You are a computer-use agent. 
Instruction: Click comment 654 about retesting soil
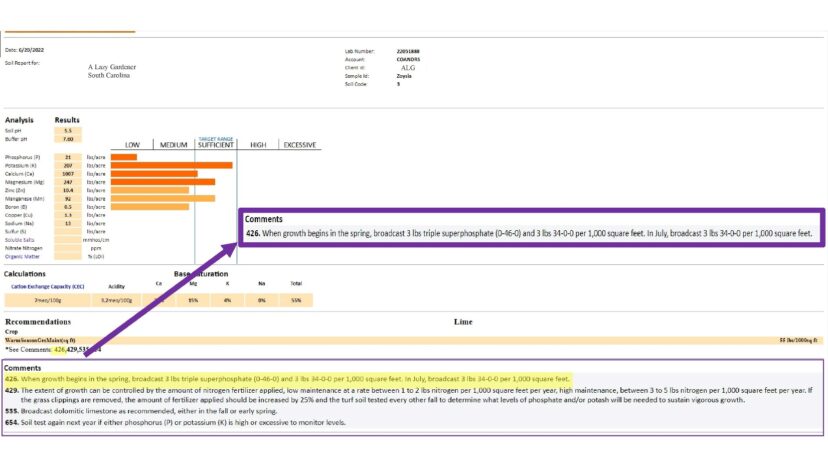click(x=175, y=423)
